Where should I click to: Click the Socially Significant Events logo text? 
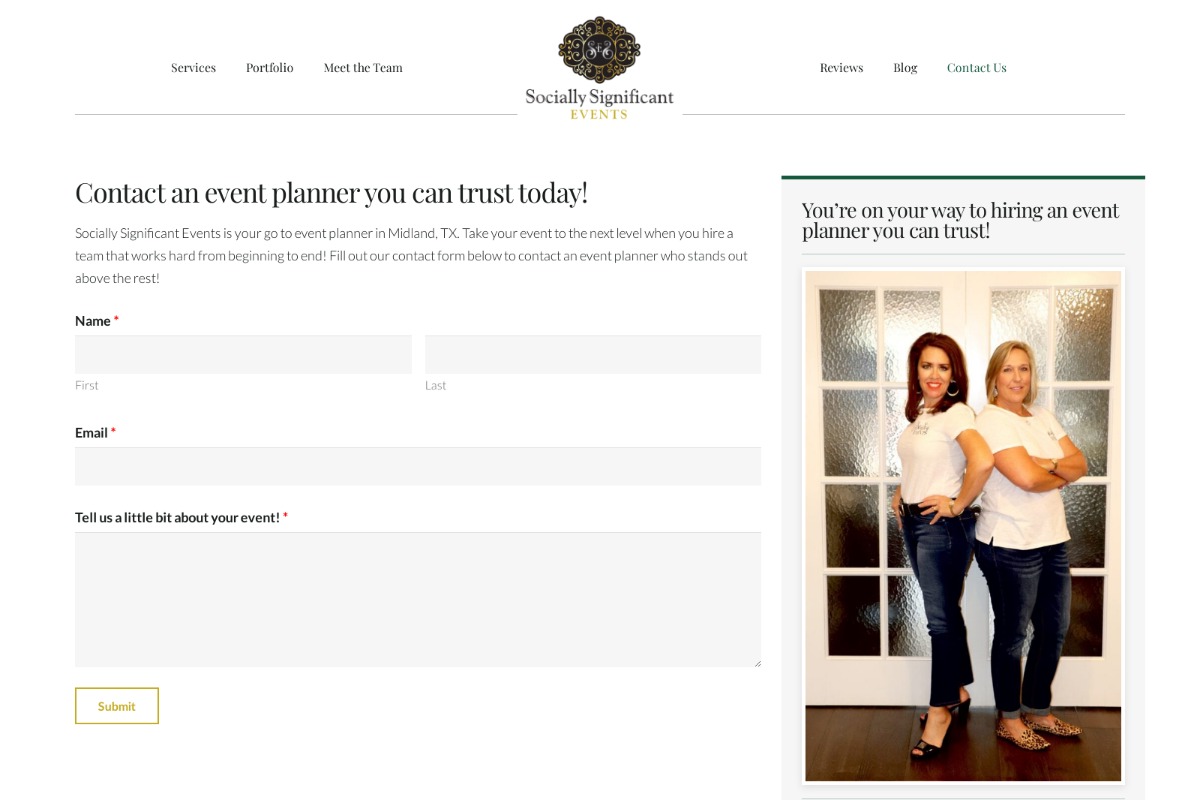click(600, 104)
